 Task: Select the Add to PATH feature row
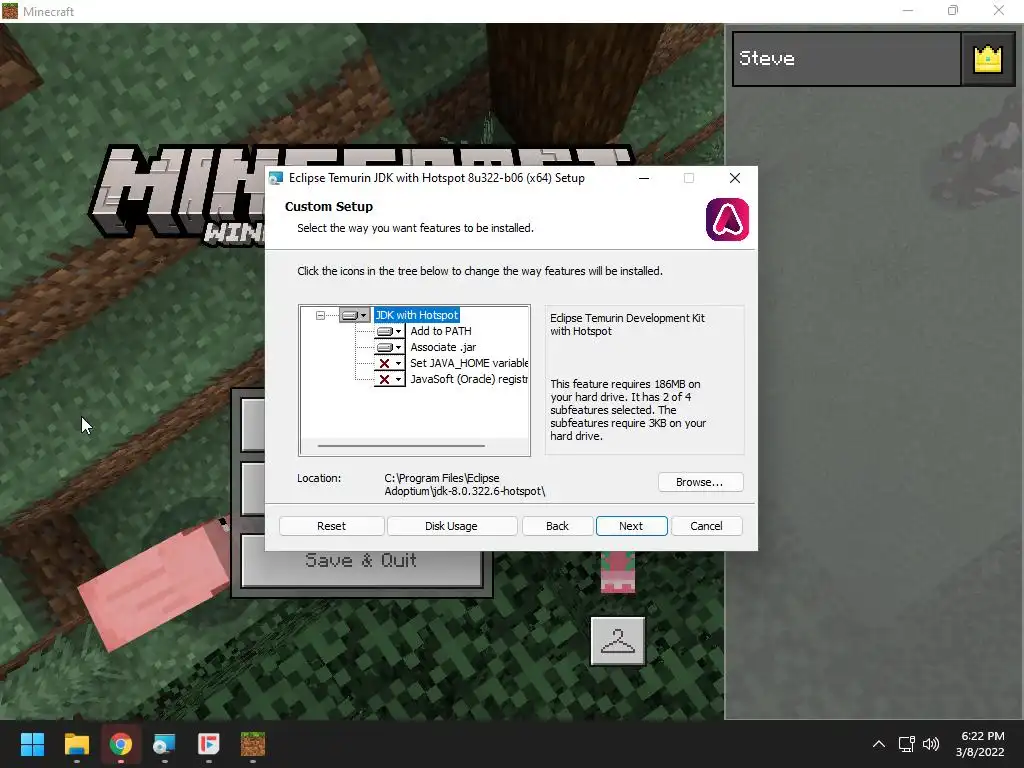click(x=441, y=331)
